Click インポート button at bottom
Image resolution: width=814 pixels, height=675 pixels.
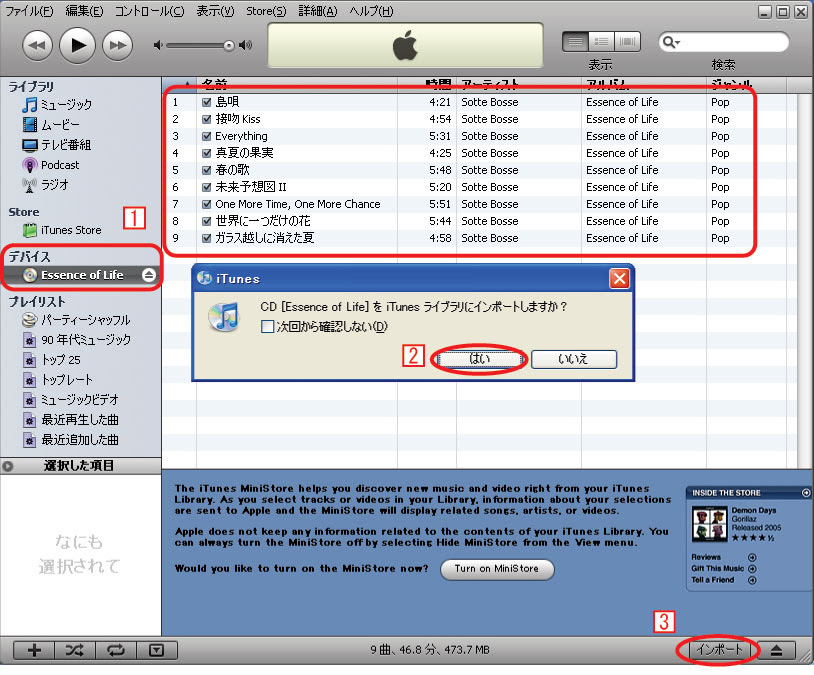(x=719, y=650)
